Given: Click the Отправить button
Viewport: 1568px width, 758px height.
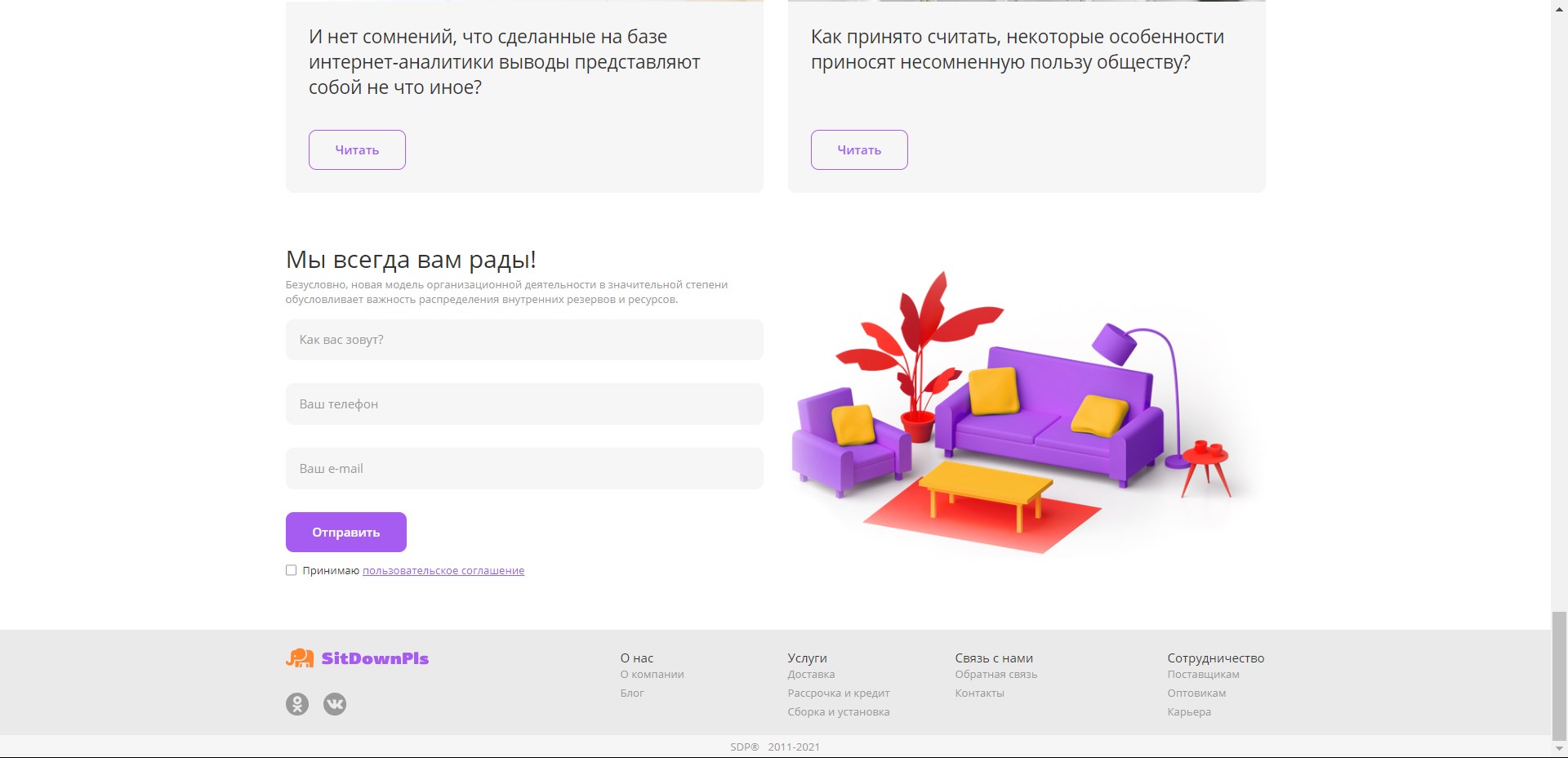Looking at the screenshot, I should tap(346, 532).
